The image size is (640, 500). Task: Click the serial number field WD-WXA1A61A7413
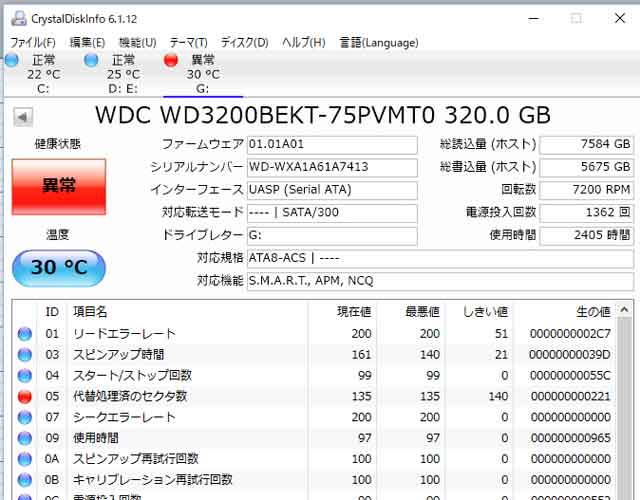[332, 167]
